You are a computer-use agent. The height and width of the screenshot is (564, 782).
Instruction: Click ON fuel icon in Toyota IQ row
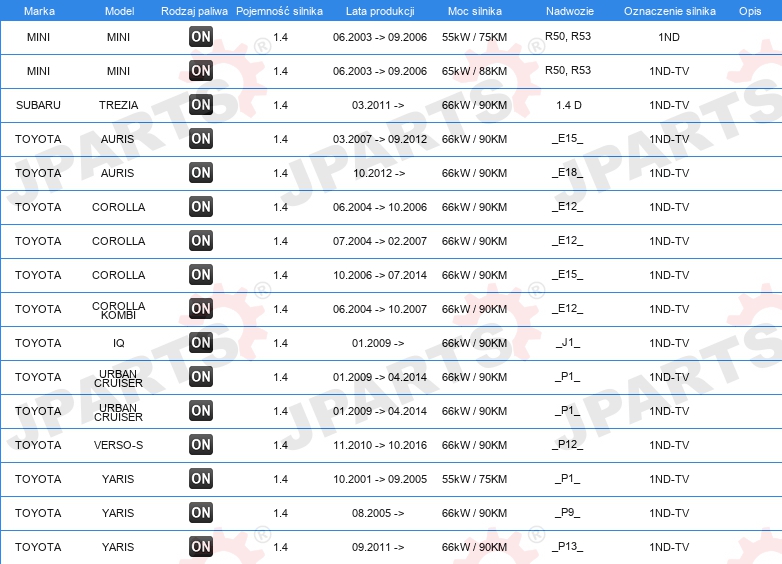click(x=201, y=342)
